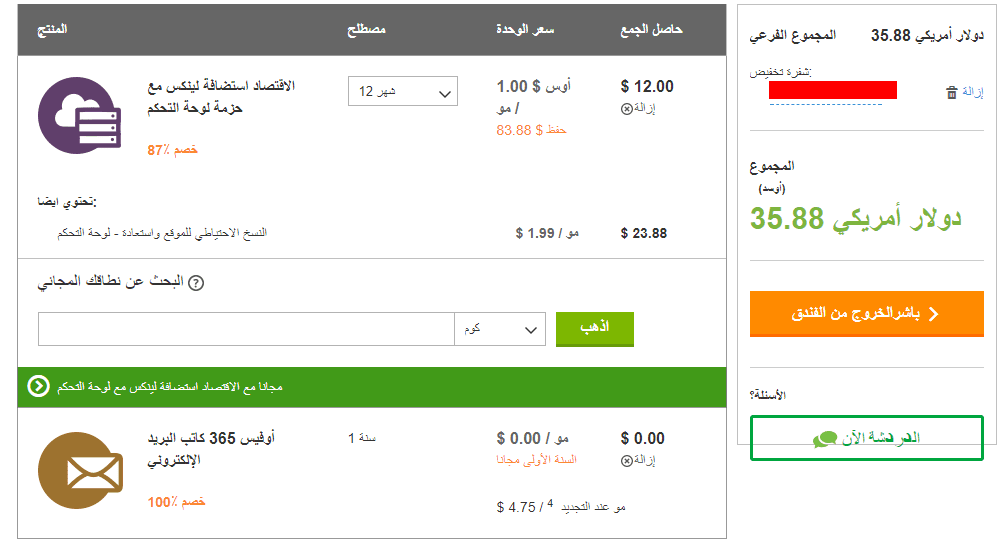Click the X remove icon under the $12.00 total
The height and width of the screenshot is (552, 1006).
627,108
